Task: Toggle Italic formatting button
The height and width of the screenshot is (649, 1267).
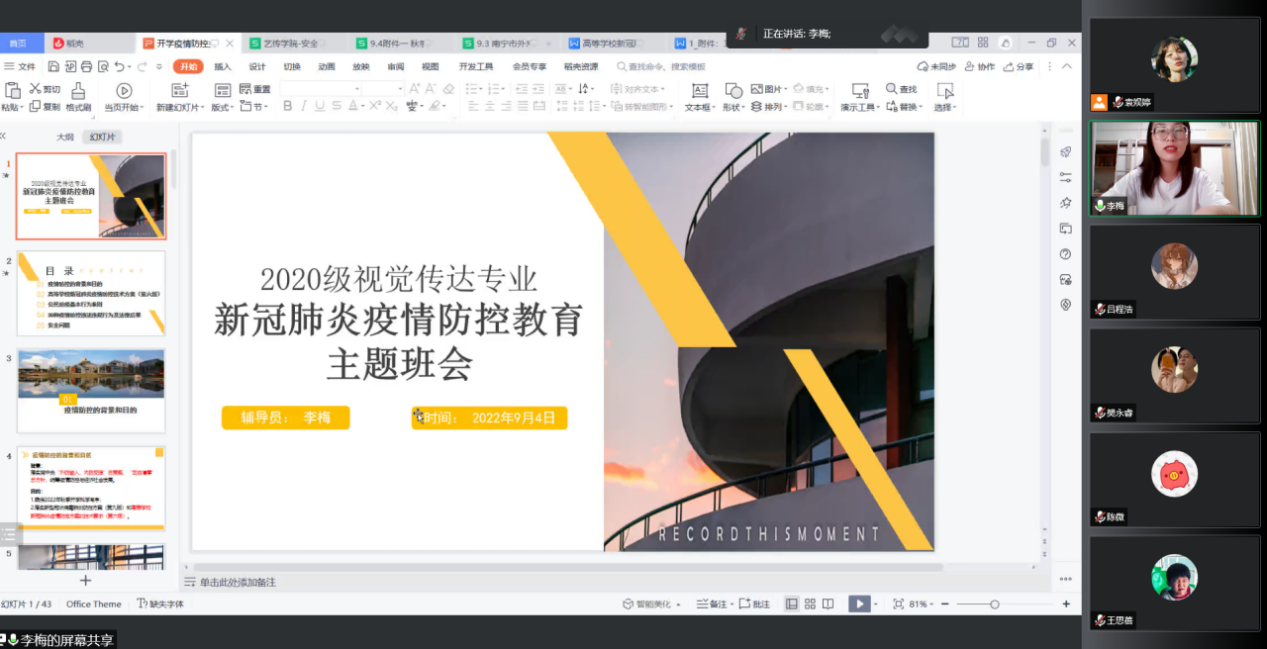Action: point(304,106)
